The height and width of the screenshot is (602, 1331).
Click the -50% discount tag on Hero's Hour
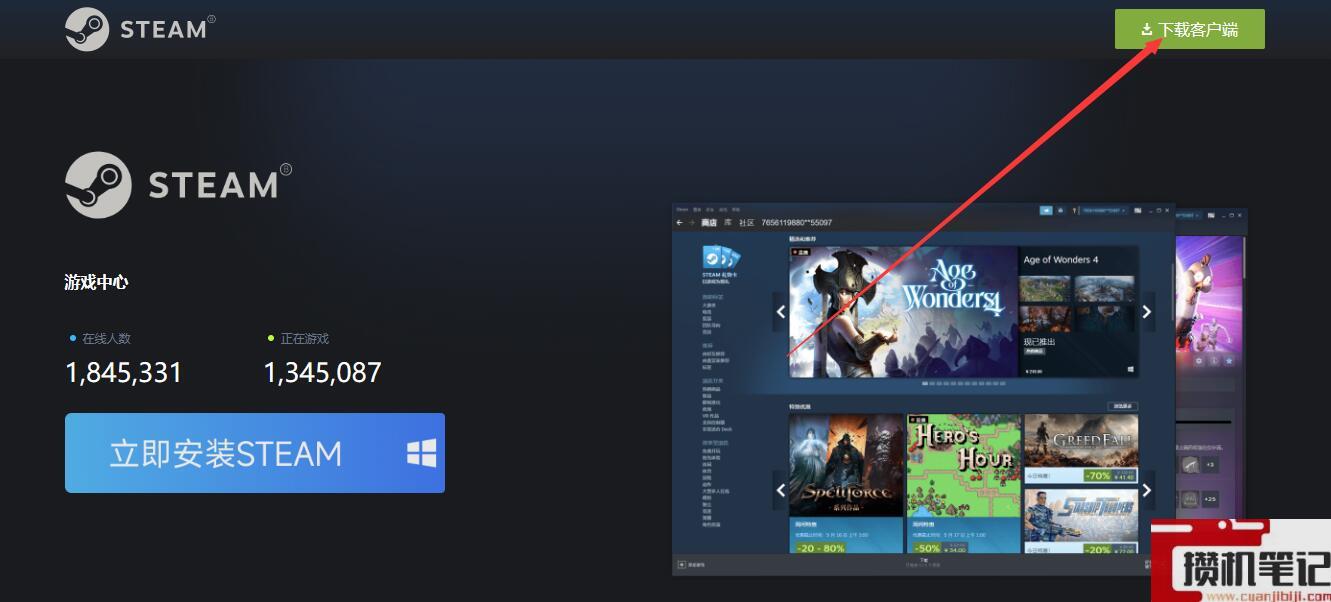[928, 548]
